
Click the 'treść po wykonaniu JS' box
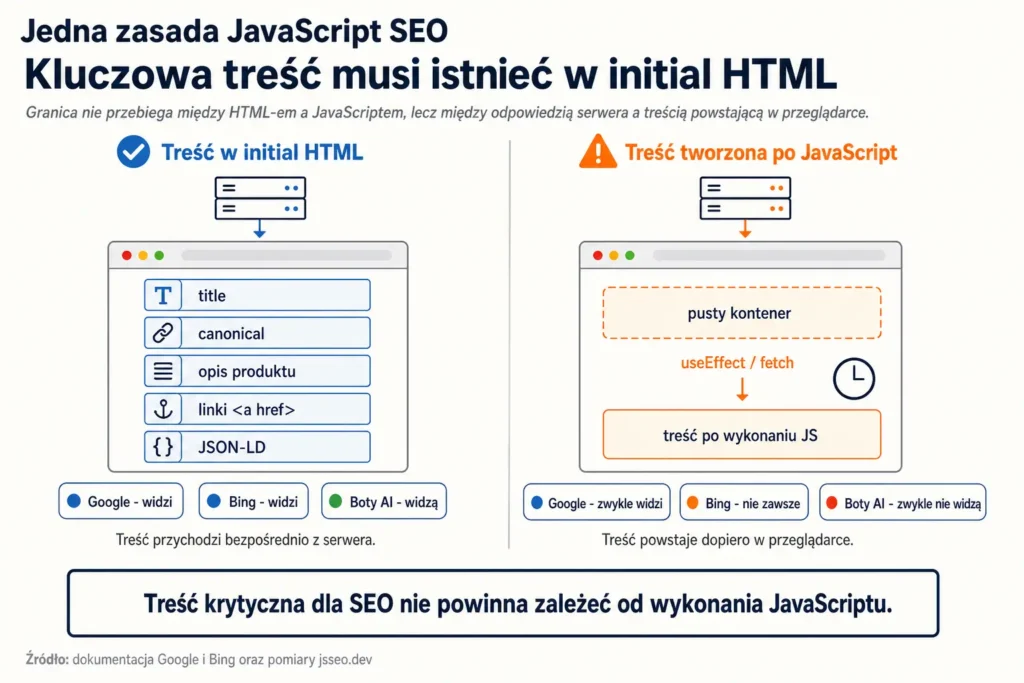[x=741, y=435]
